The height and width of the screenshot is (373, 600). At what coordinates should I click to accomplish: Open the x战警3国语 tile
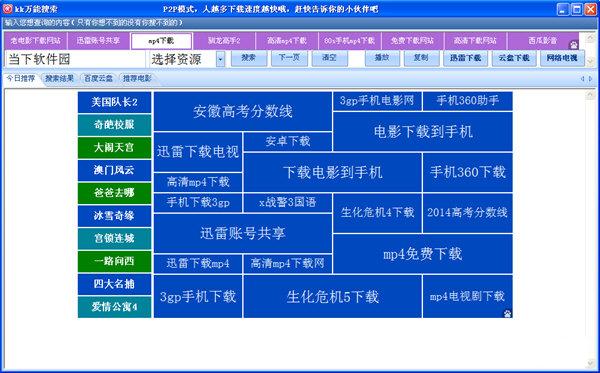point(287,202)
